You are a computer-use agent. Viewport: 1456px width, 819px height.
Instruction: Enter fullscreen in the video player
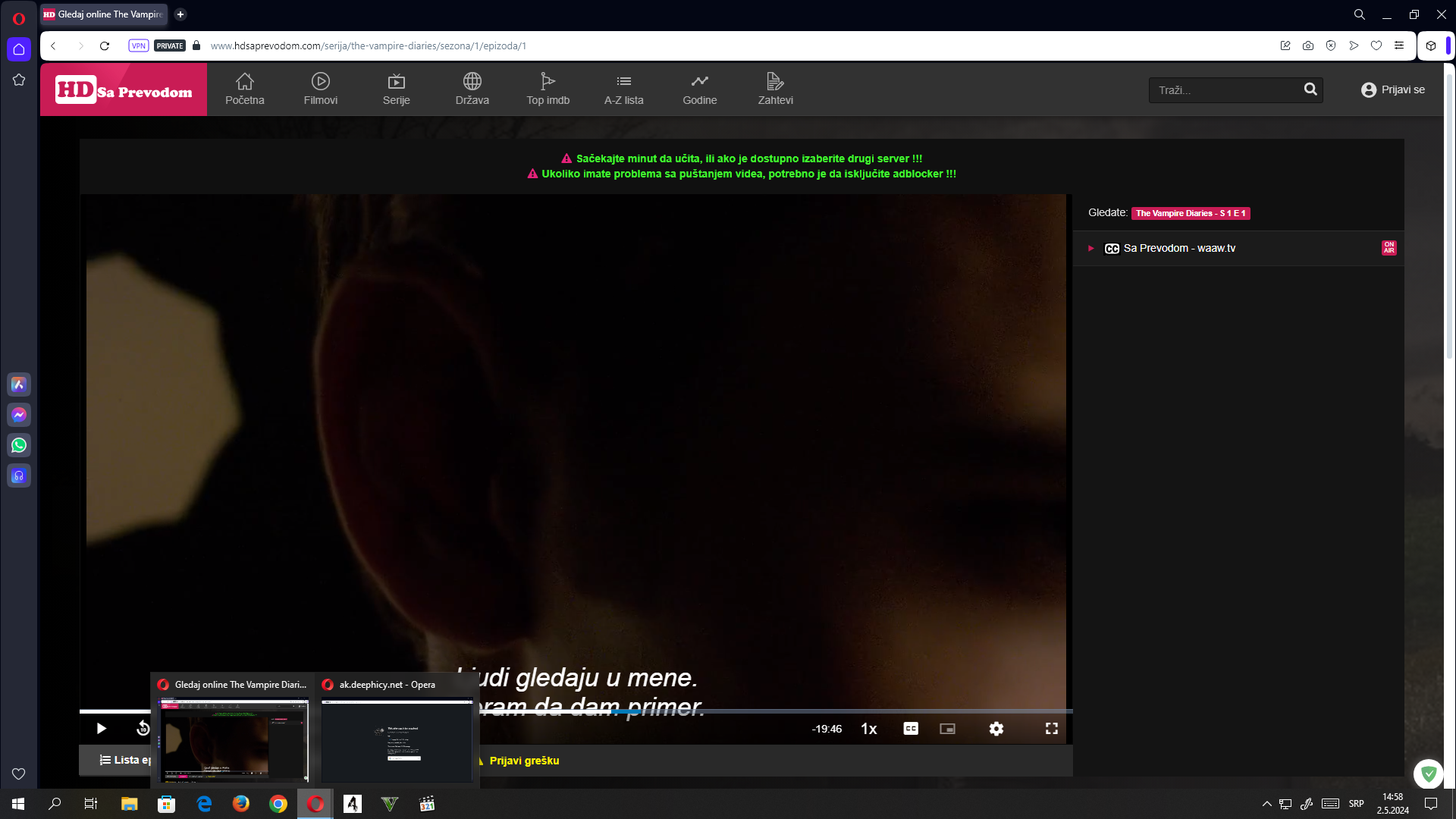pyautogui.click(x=1052, y=728)
